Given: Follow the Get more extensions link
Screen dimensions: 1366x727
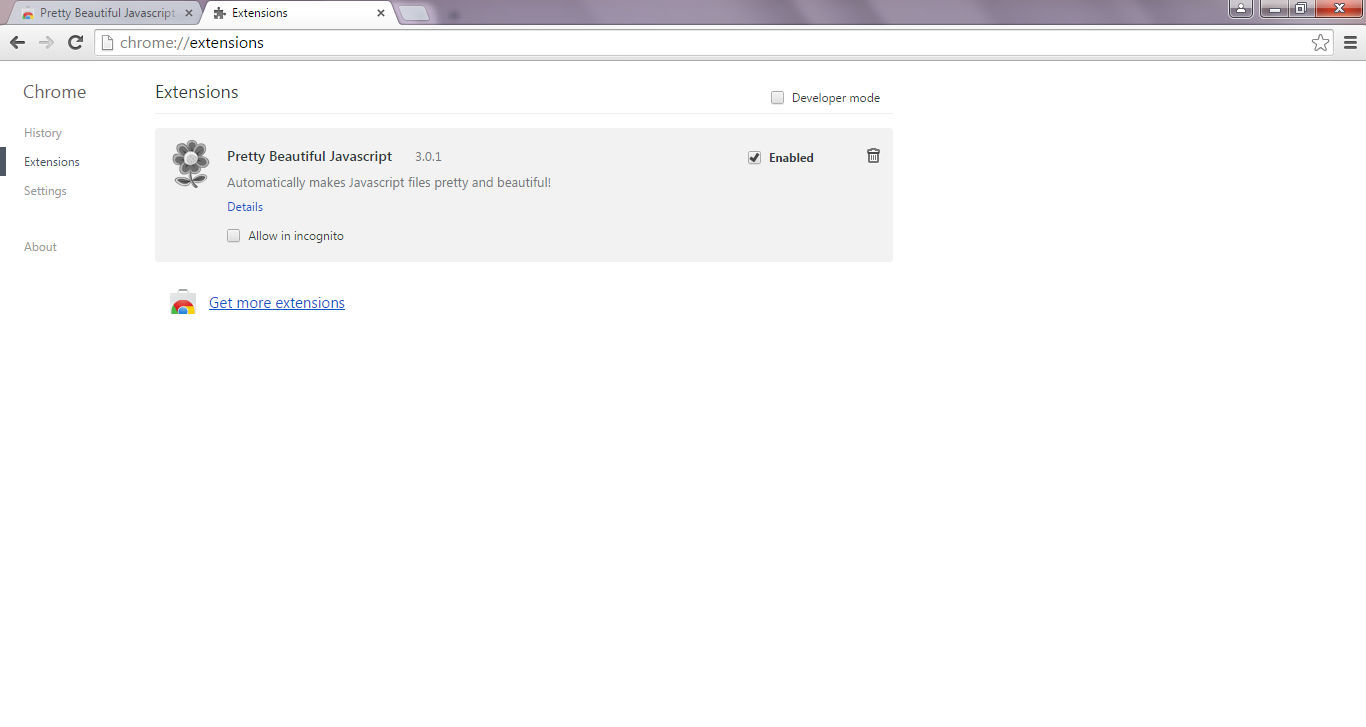Looking at the screenshot, I should tap(277, 303).
